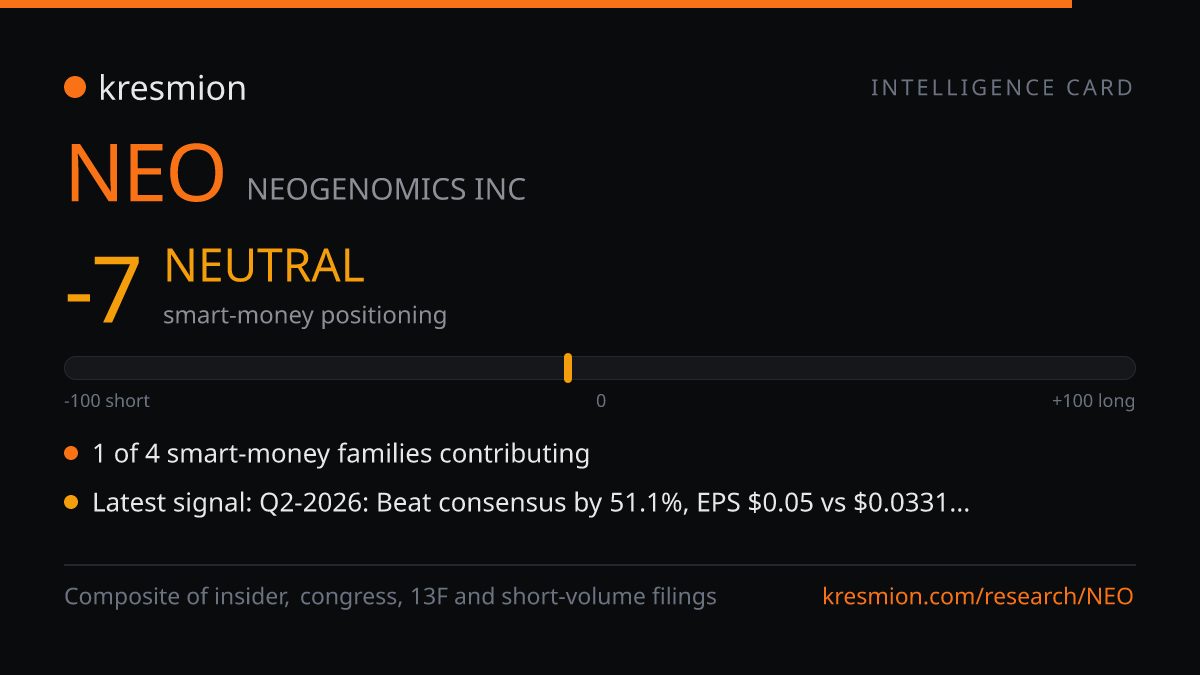Open kresmion.com/research/NEO link
Viewport: 1200px width, 675px height.
tap(978, 597)
